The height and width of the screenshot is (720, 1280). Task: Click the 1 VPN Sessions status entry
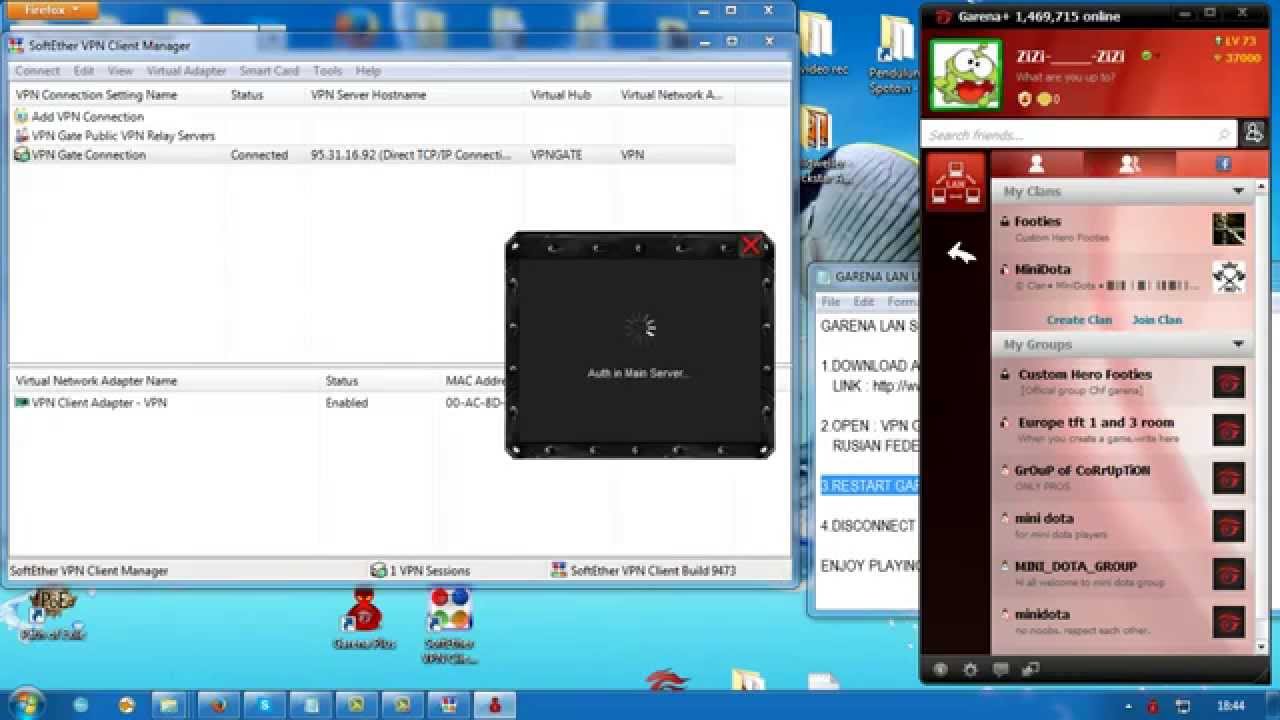tap(420, 571)
